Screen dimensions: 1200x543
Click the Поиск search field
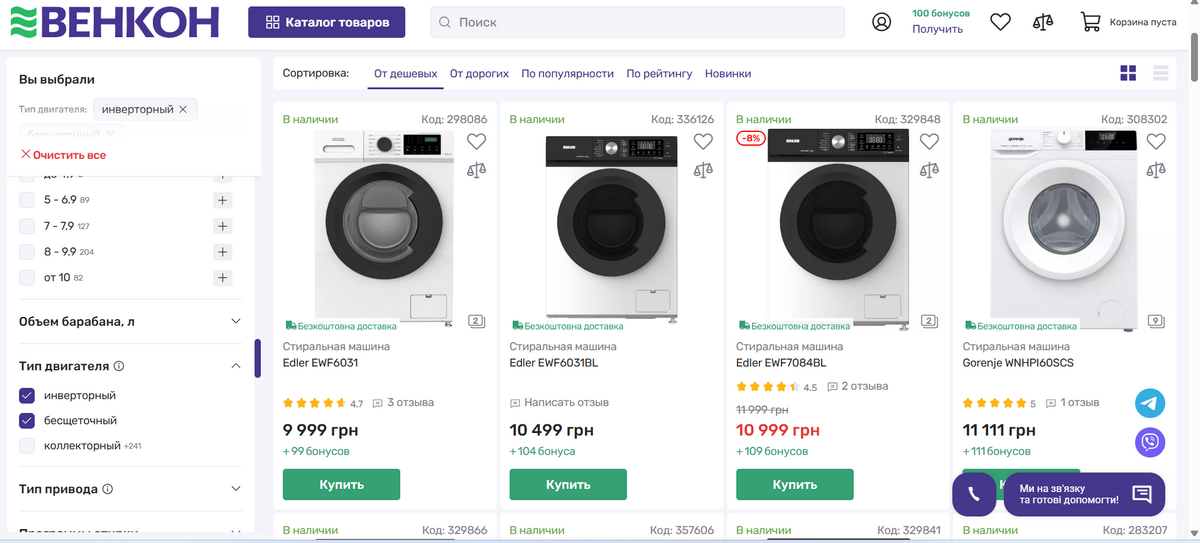pos(640,22)
